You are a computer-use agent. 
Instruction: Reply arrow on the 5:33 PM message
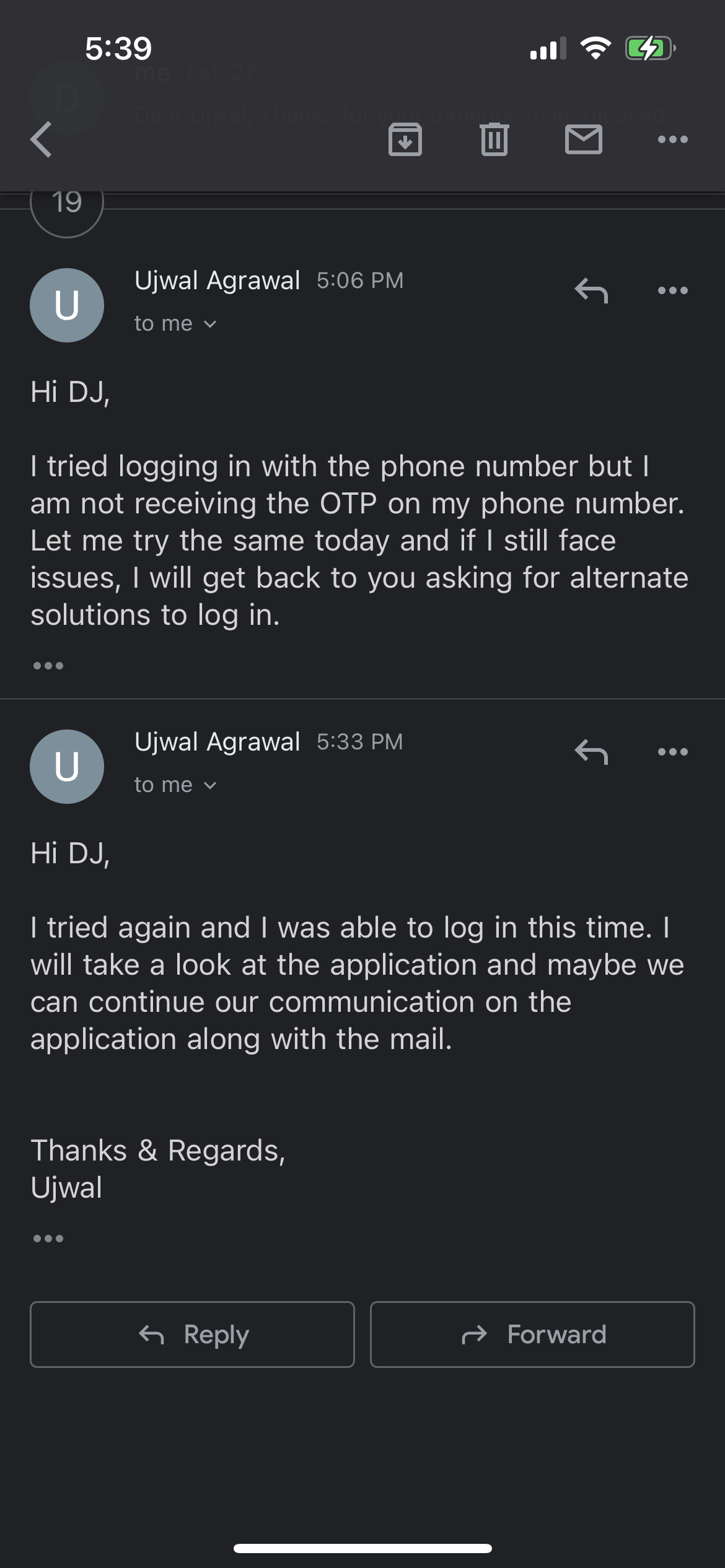coord(591,752)
